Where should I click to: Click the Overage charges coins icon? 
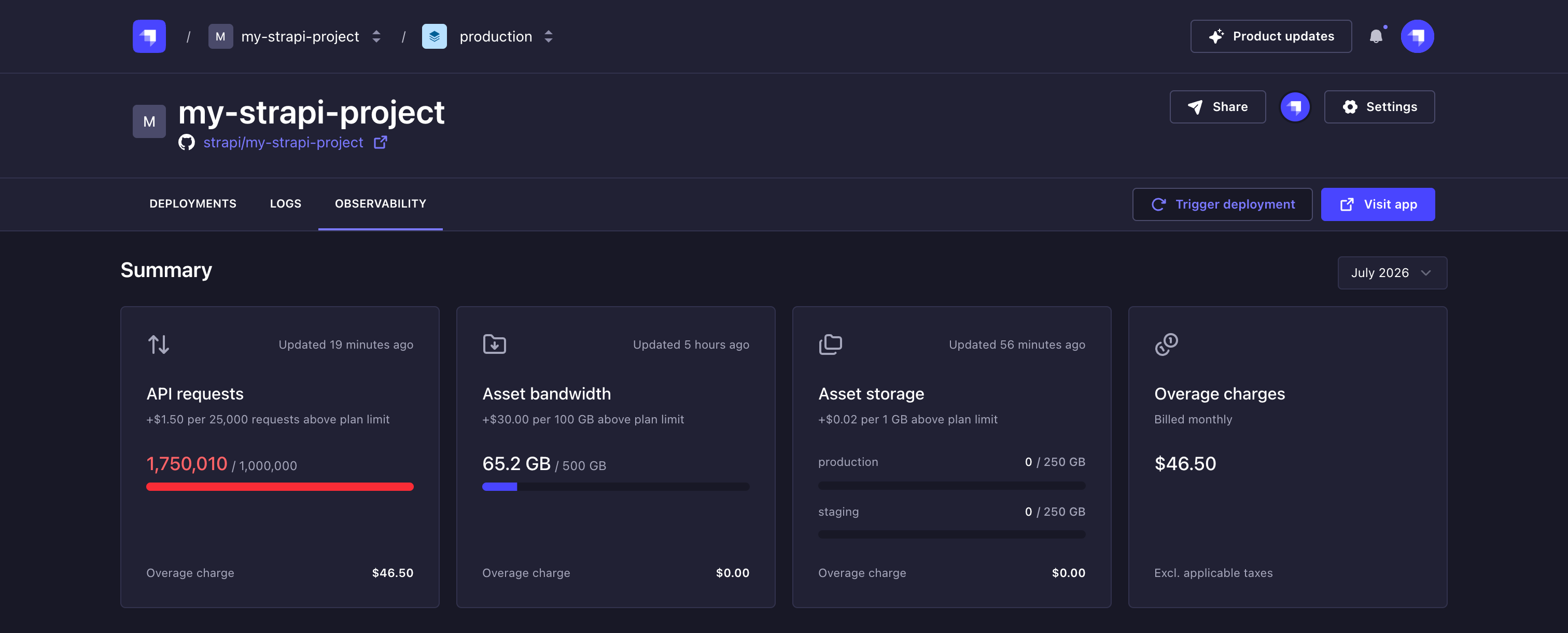[x=1166, y=344]
